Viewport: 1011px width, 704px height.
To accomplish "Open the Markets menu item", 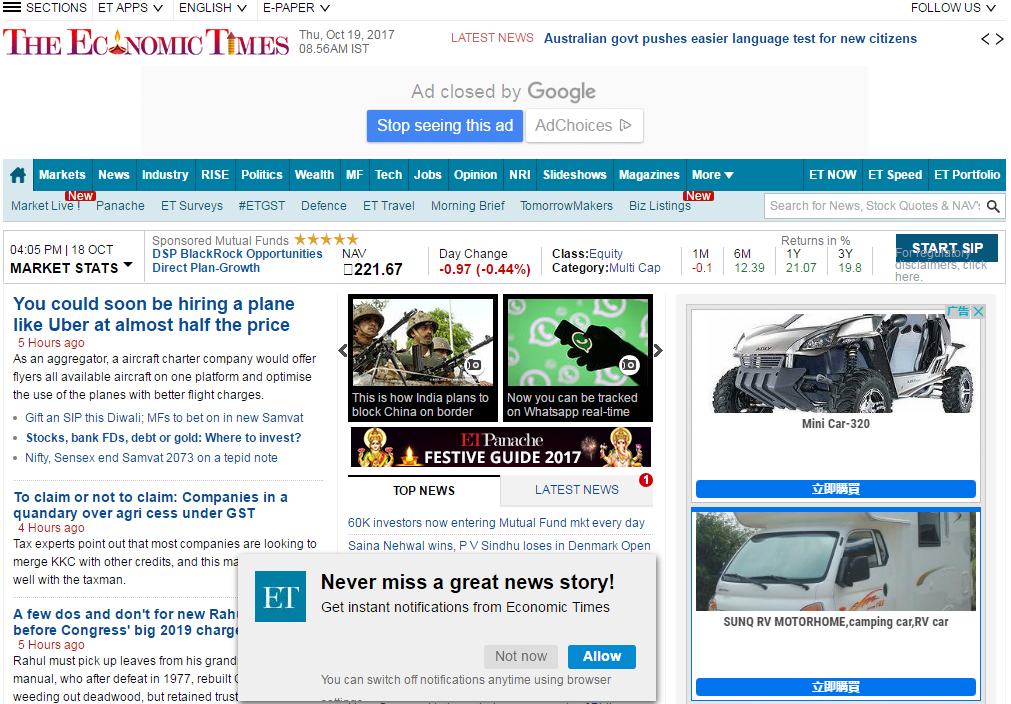I will coord(62,175).
